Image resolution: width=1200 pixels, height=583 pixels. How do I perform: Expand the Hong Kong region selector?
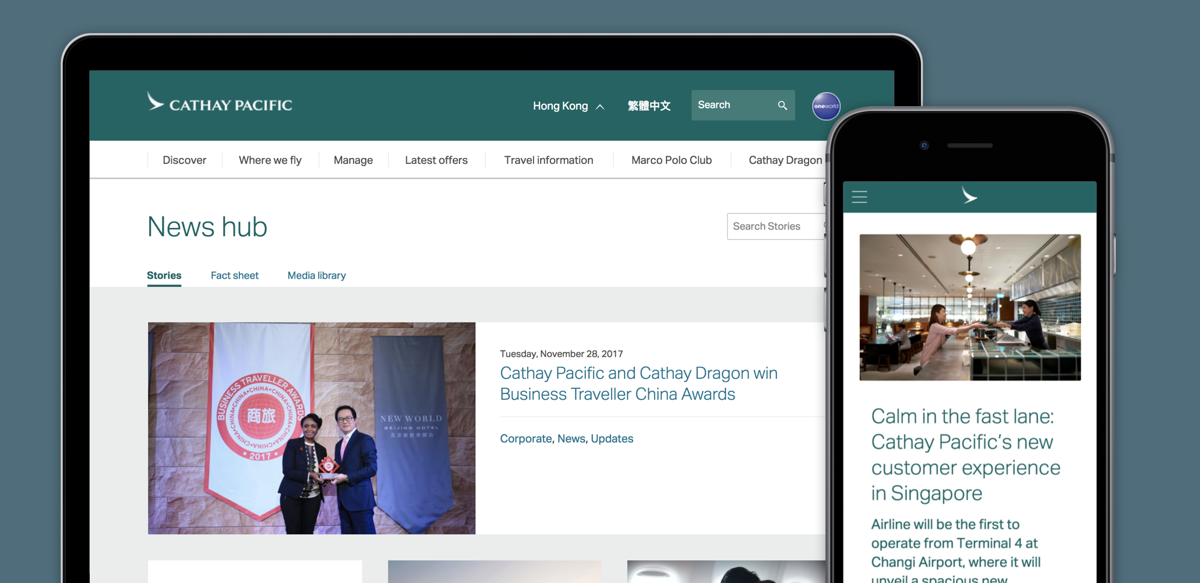pos(568,106)
